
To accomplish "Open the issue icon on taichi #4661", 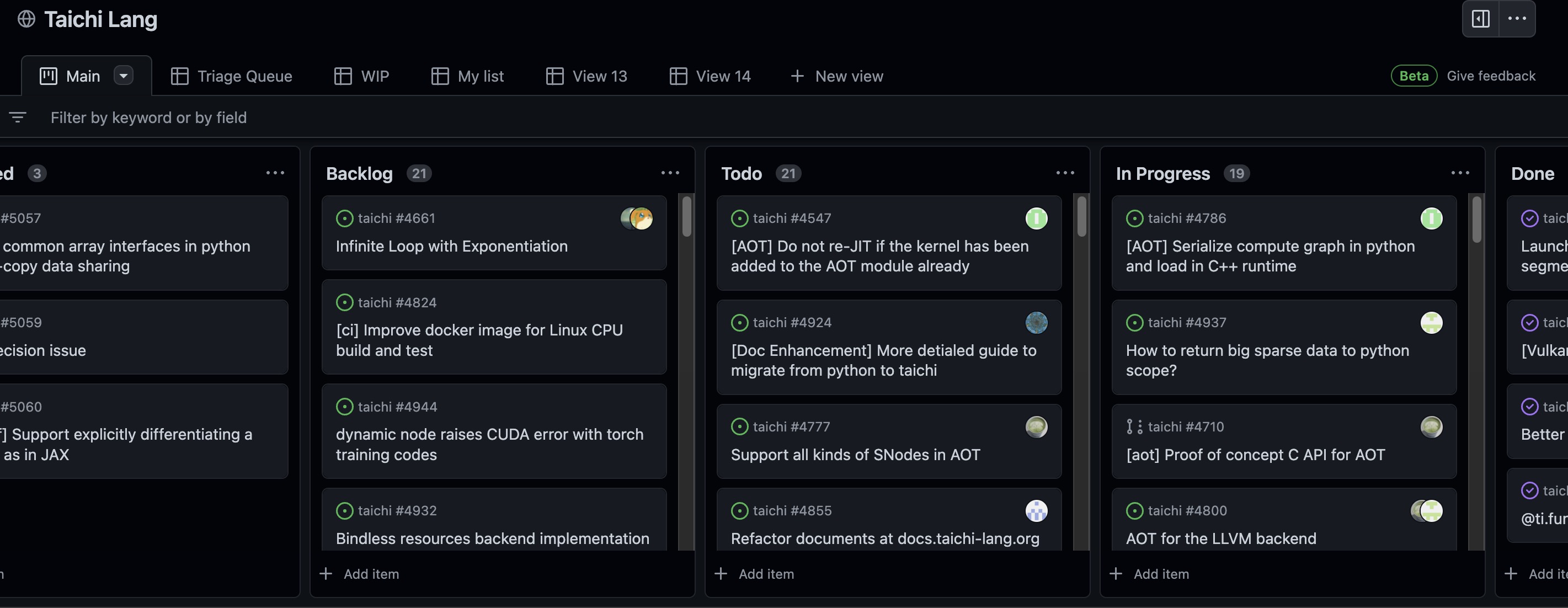I will [345, 217].
